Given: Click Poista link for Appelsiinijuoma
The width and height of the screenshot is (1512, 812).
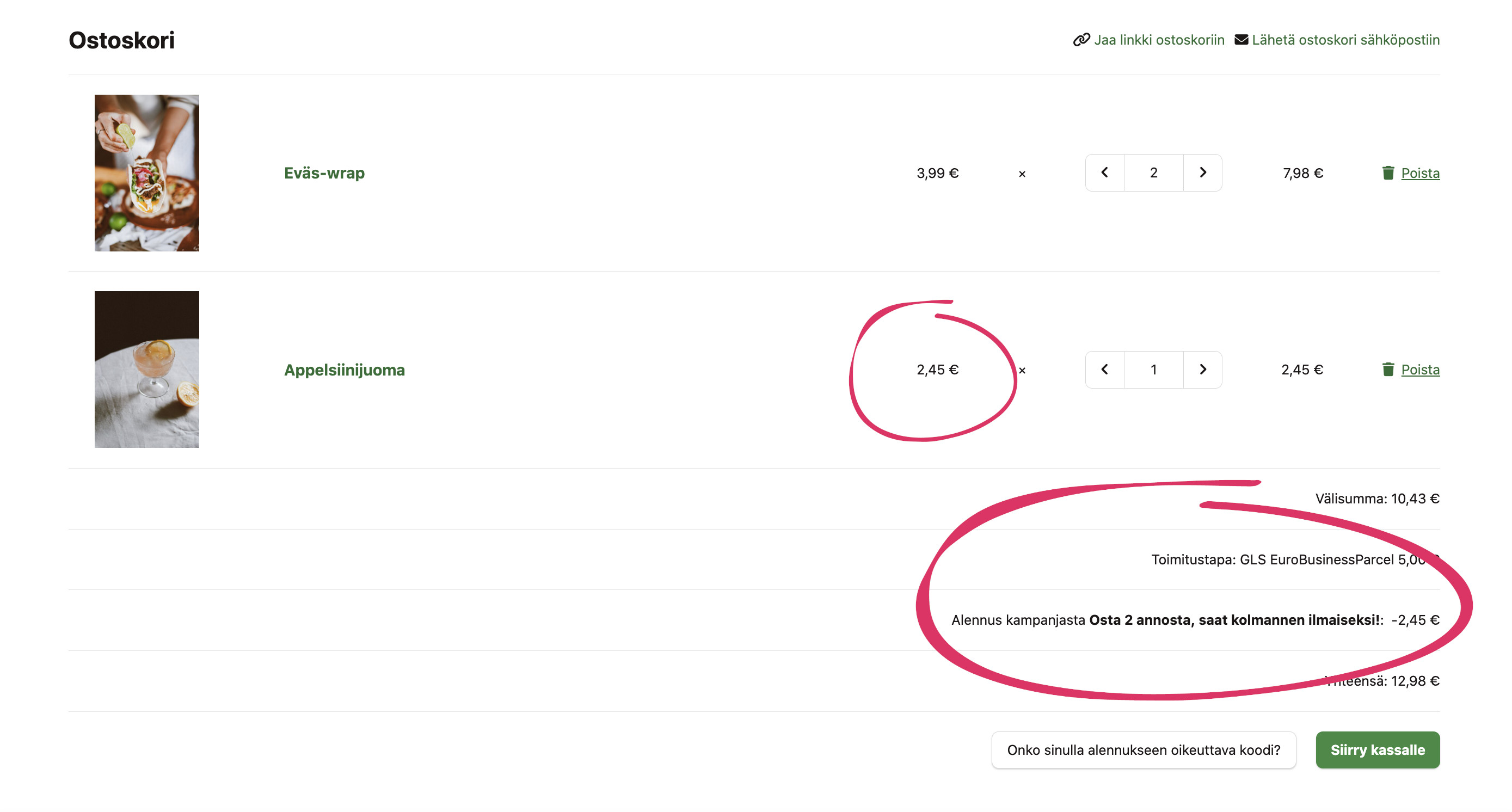Looking at the screenshot, I should 1420,370.
